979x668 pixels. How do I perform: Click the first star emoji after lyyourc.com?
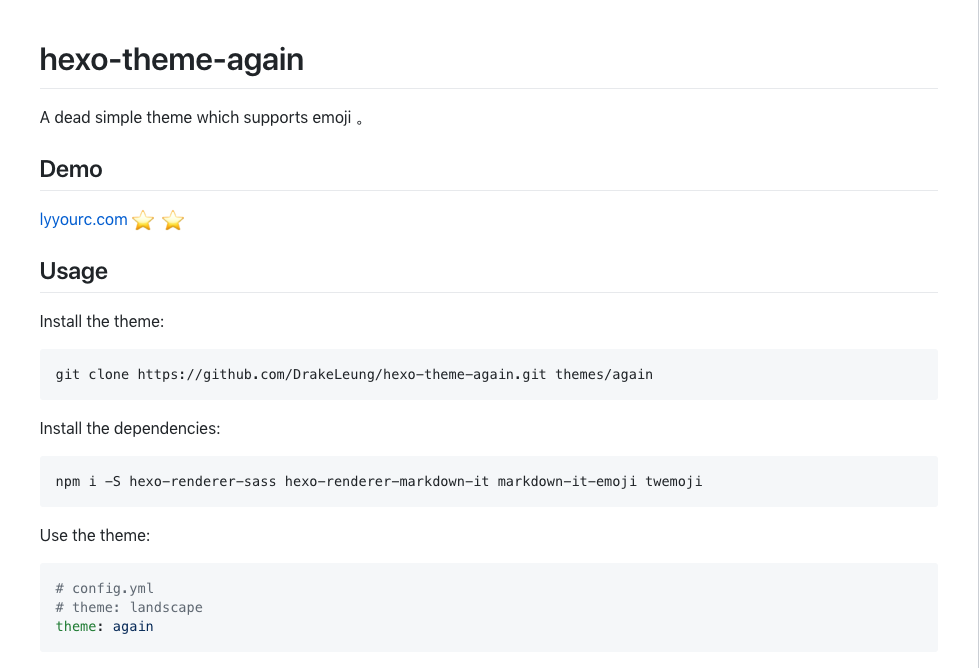coord(143,221)
